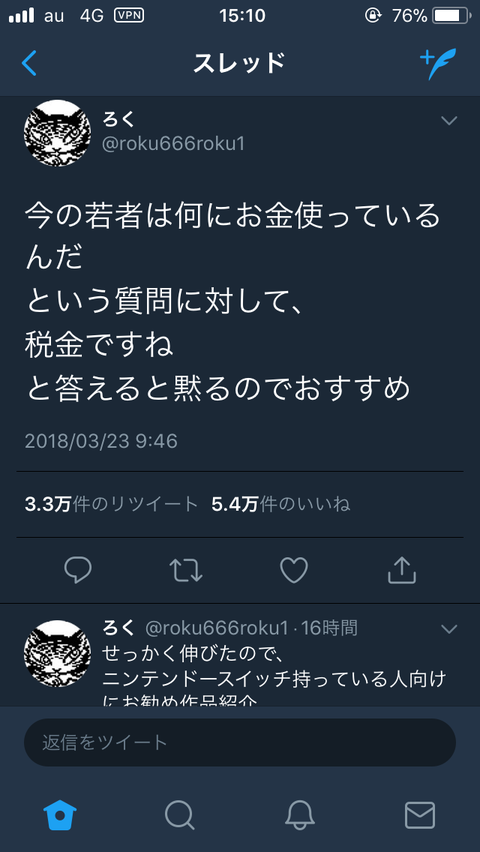Screen dimensions: 480x852
Task: Tap the battery indicator in the status bar
Action: [451, 16]
